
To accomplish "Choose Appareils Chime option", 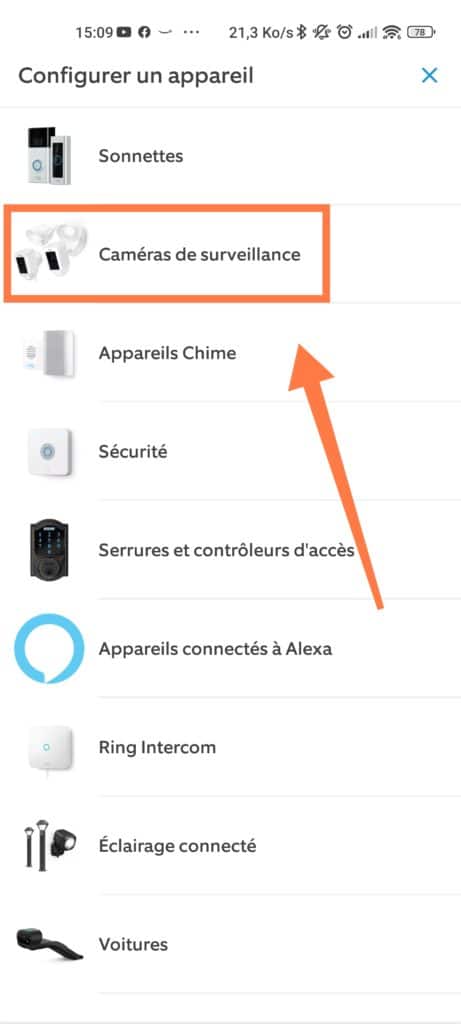I will point(230,353).
